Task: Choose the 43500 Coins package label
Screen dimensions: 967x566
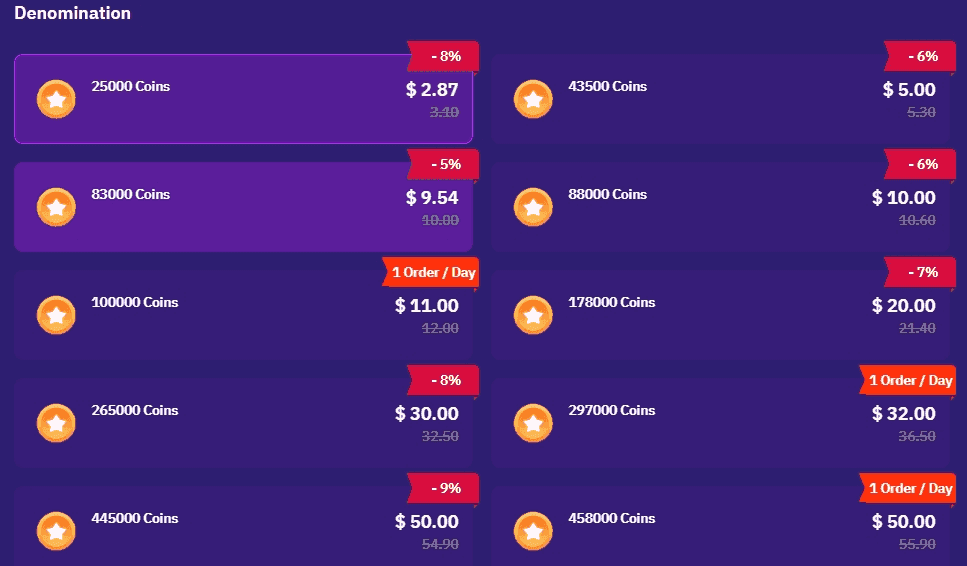Action: [607, 87]
